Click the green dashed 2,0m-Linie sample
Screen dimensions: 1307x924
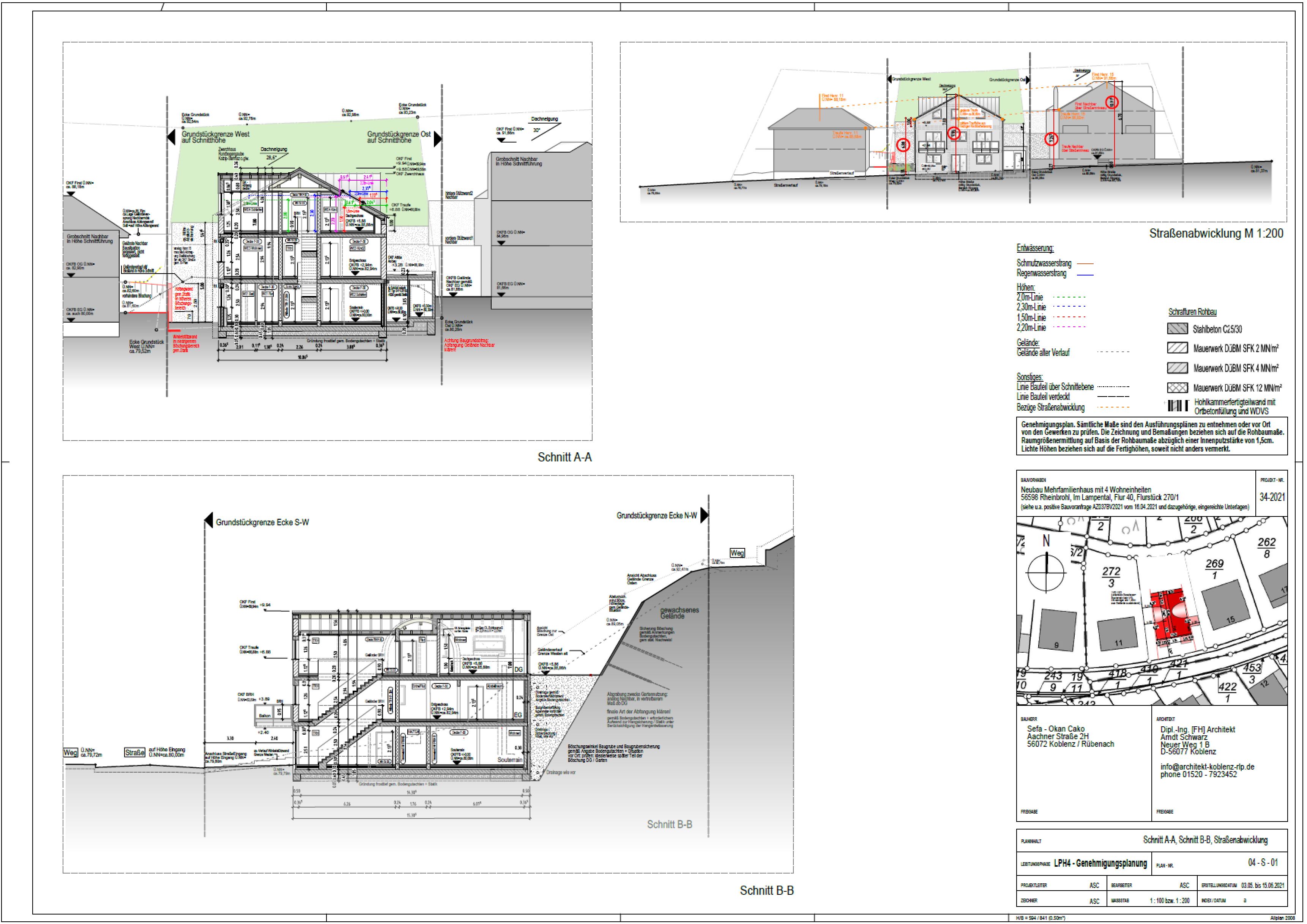pos(1070,297)
